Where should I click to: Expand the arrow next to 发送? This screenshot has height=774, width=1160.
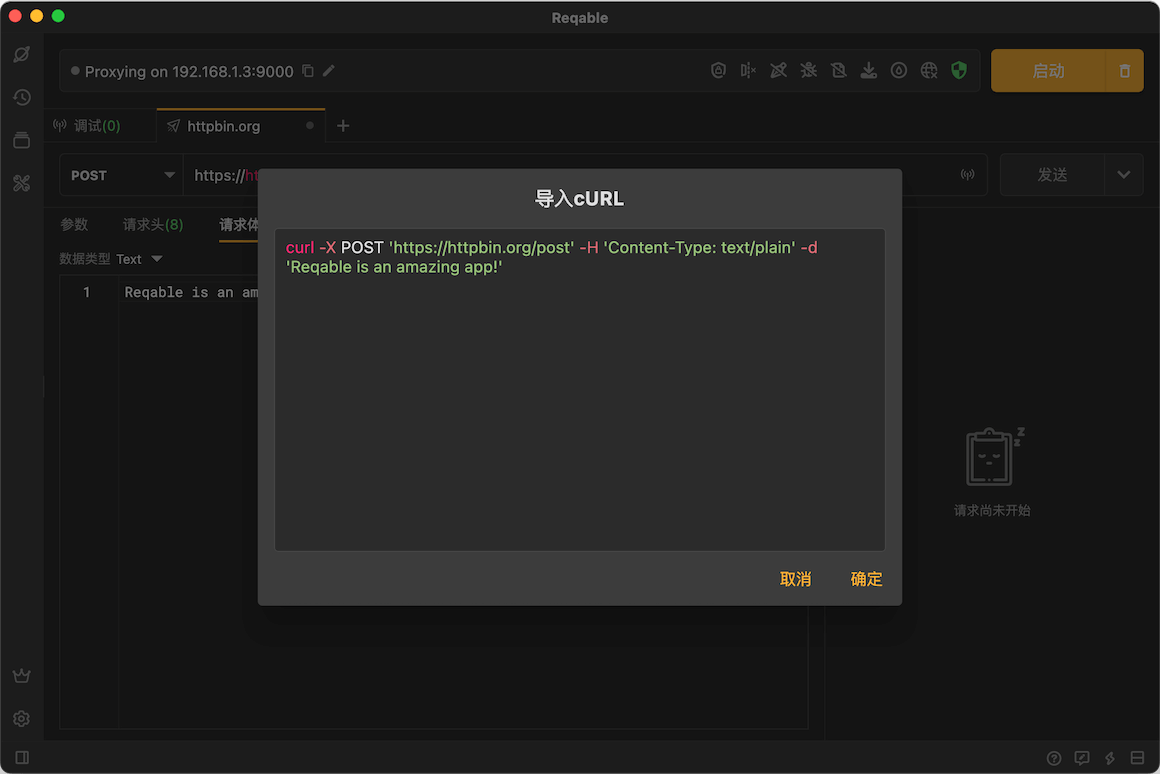tap(1123, 175)
